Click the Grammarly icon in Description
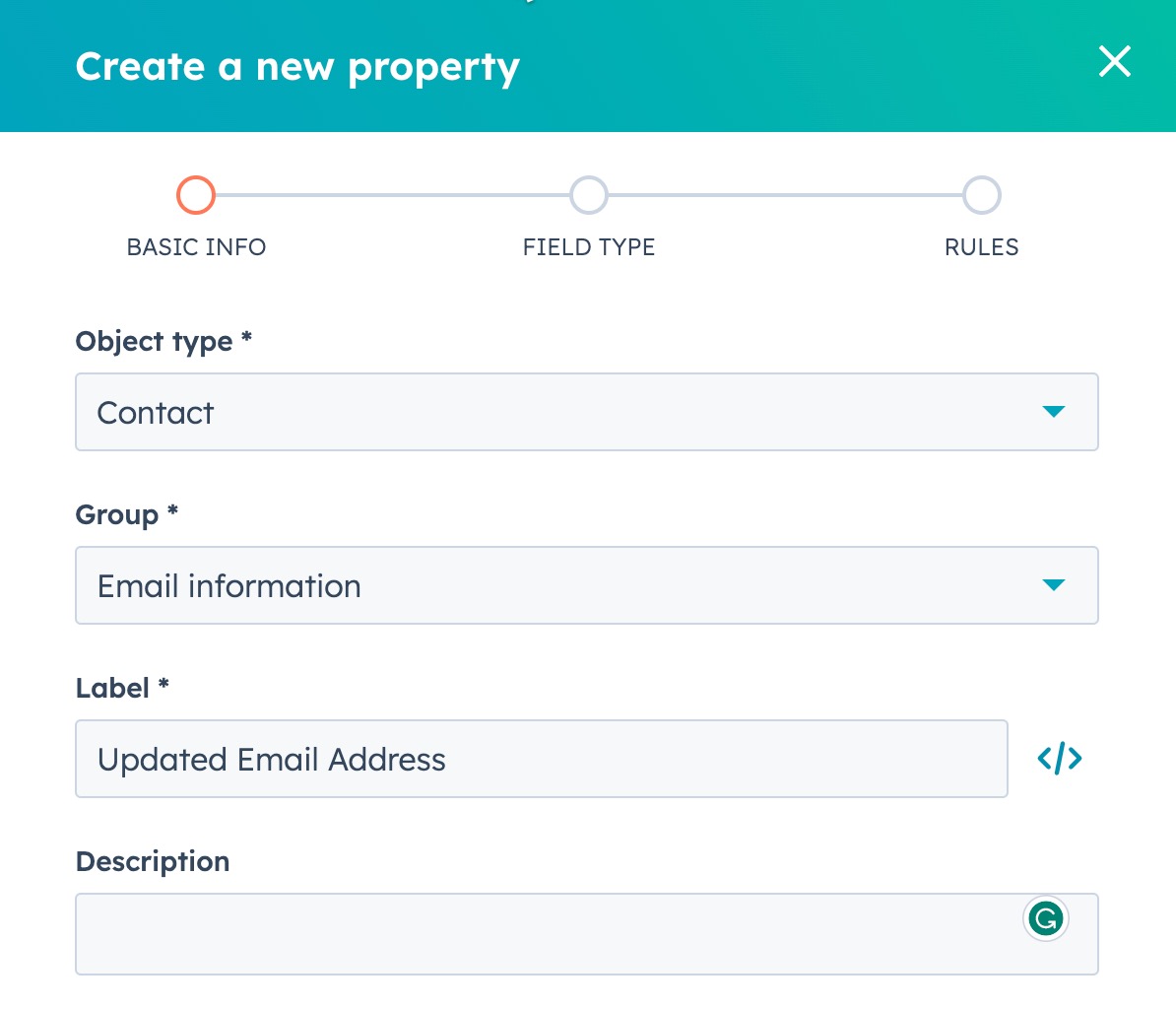1176x1009 pixels. (x=1045, y=919)
